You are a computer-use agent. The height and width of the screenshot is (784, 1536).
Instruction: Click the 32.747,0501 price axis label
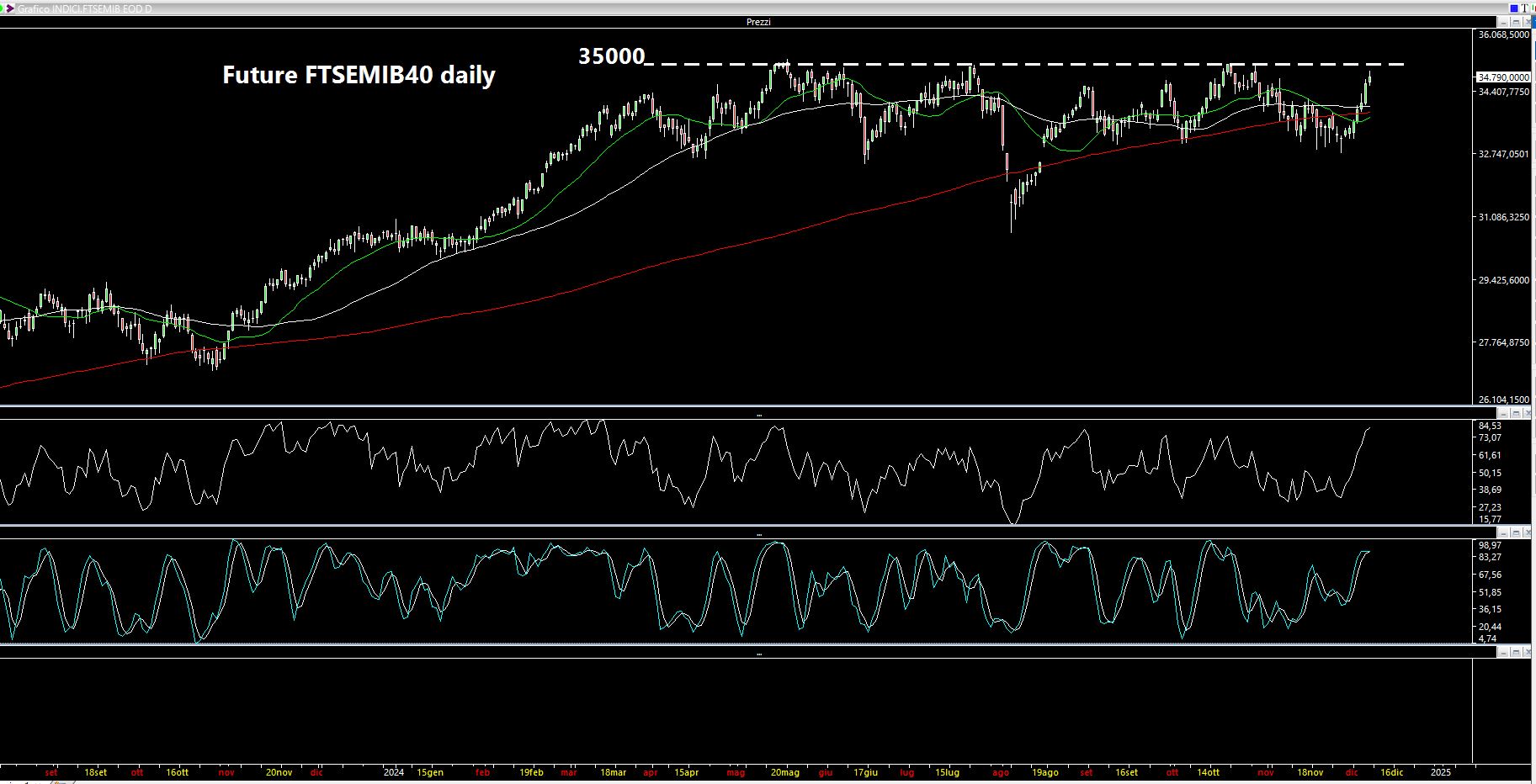[1504, 154]
